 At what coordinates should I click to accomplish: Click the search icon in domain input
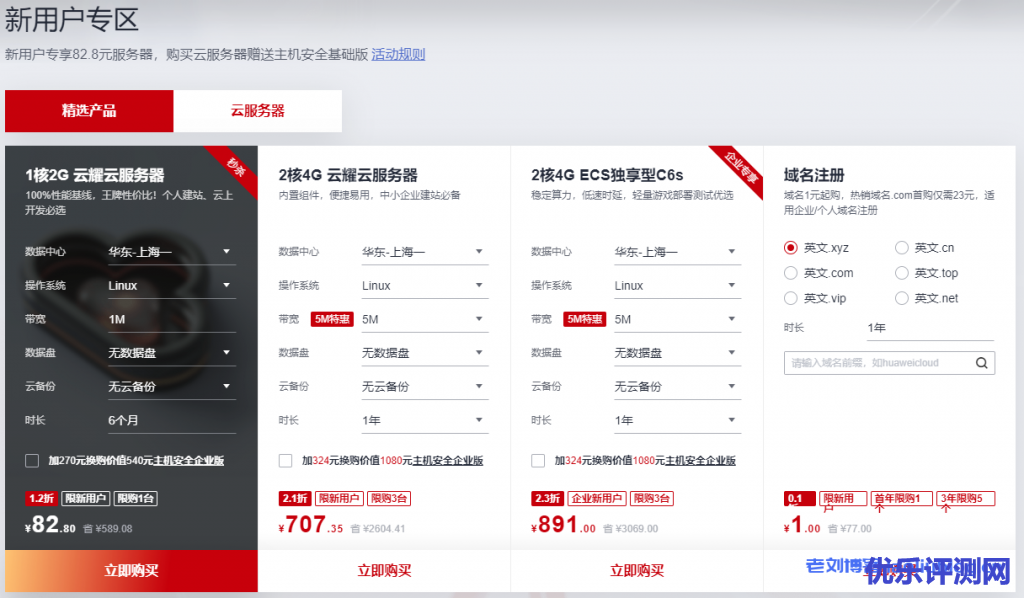(981, 363)
